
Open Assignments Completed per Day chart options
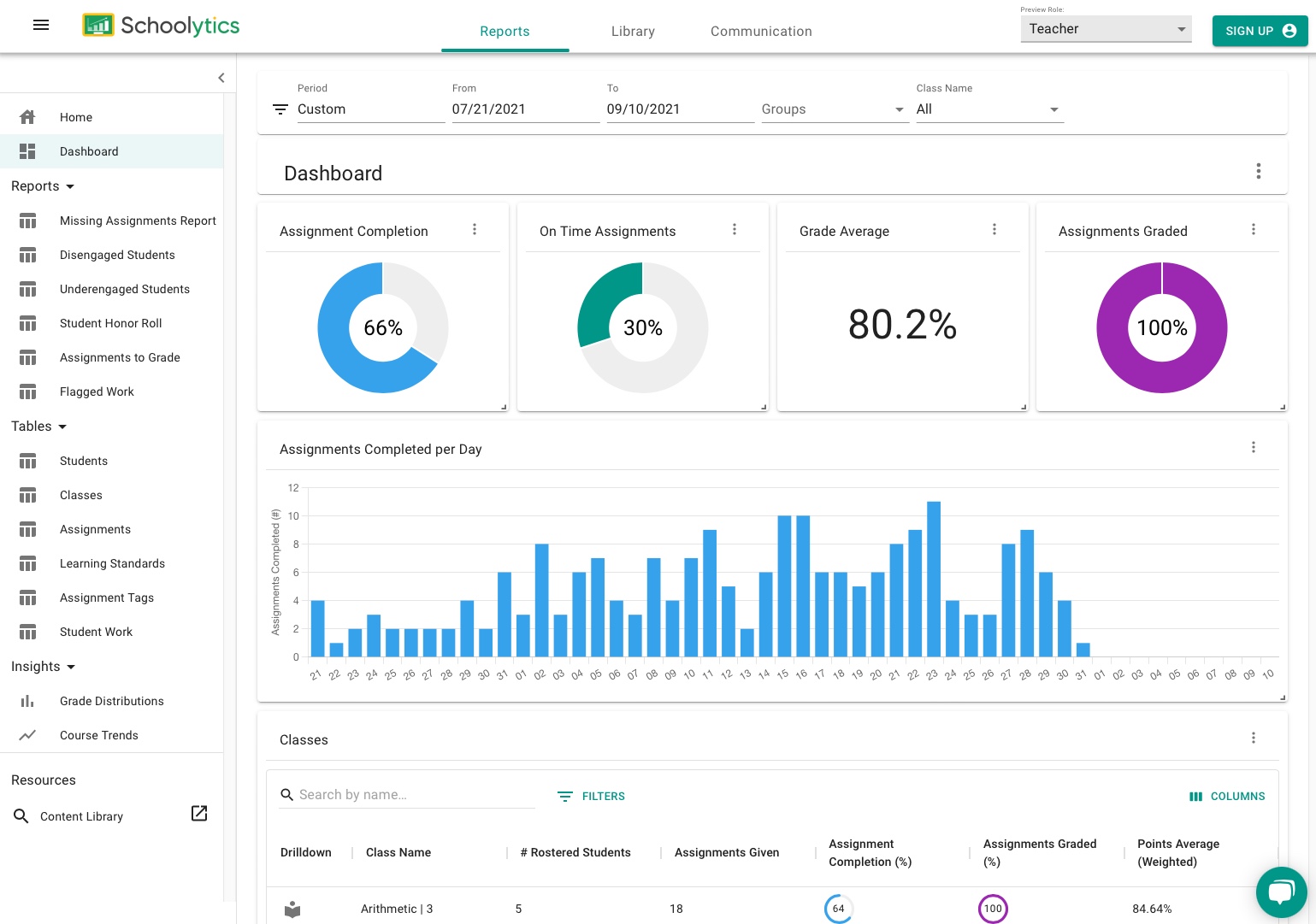tap(1253, 448)
